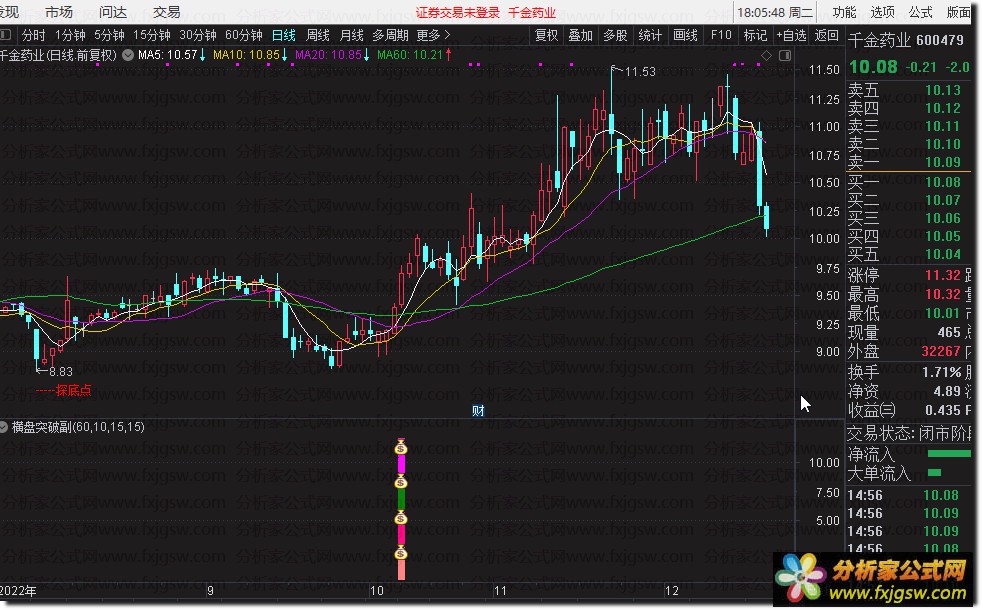The height and width of the screenshot is (610, 983).
Task: Select the 周线 weekly chart tab
Action: (x=318, y=35)
